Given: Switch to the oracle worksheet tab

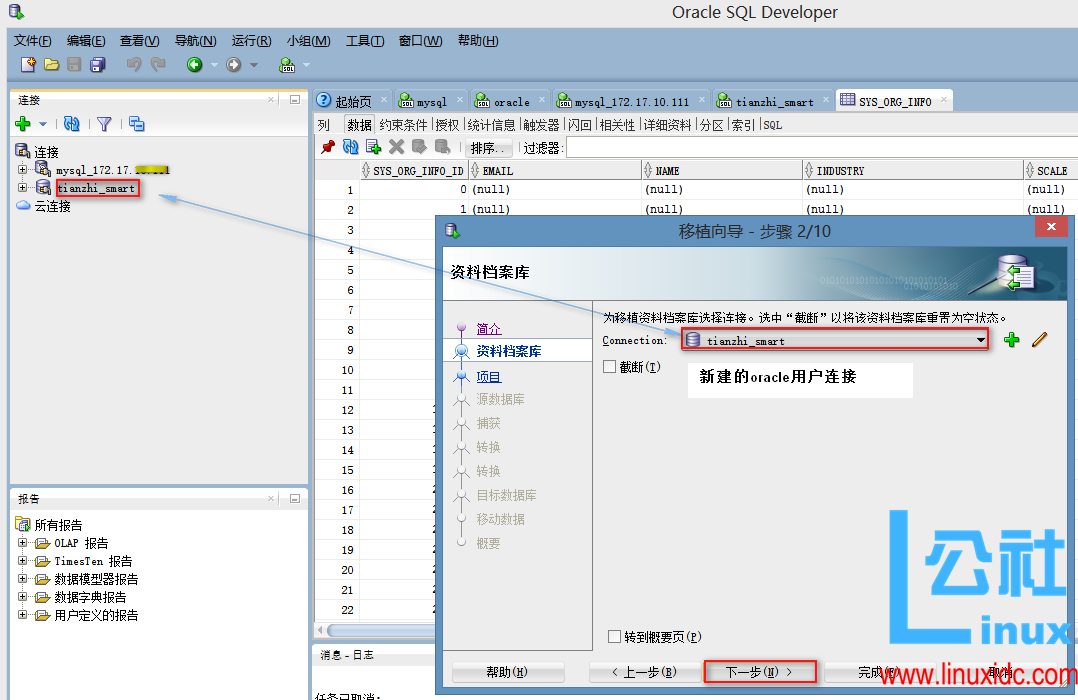Looking at the screenshot, I should coord(512,102).
